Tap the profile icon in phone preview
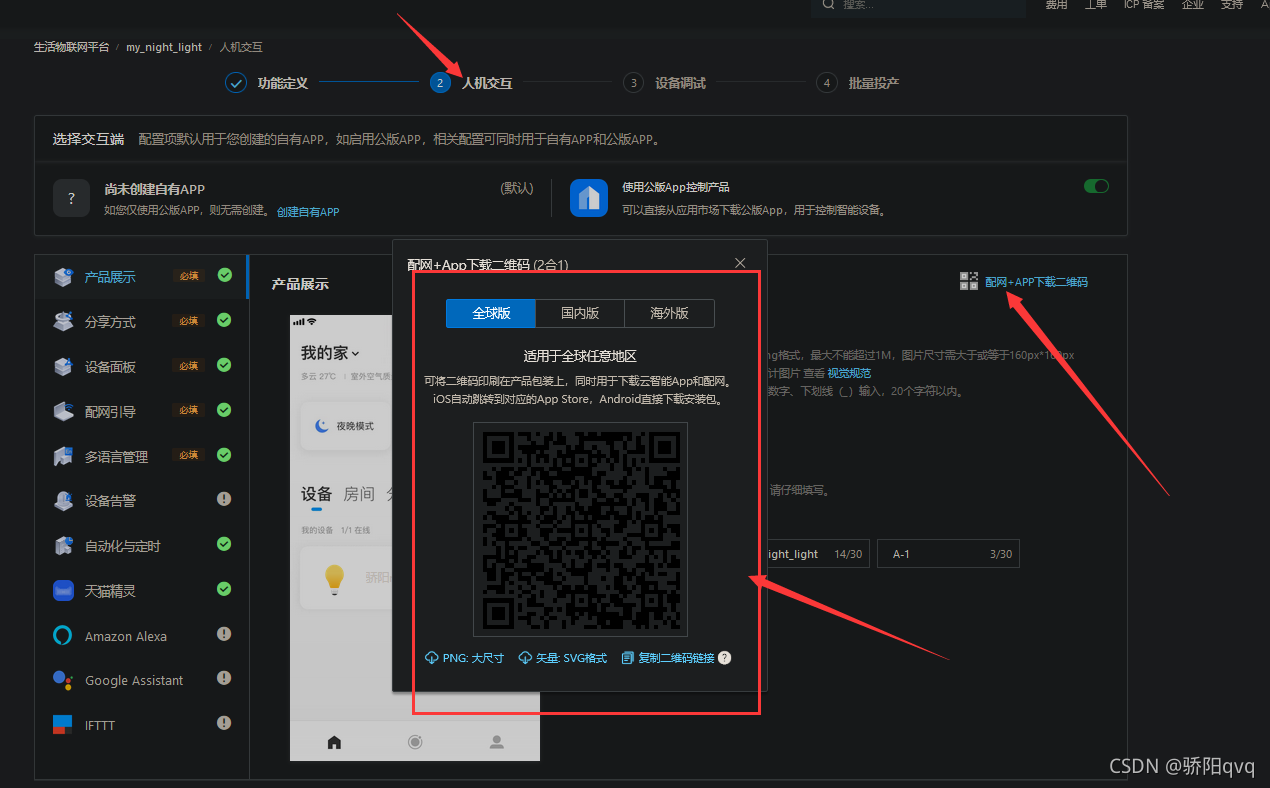 [496, 742]
